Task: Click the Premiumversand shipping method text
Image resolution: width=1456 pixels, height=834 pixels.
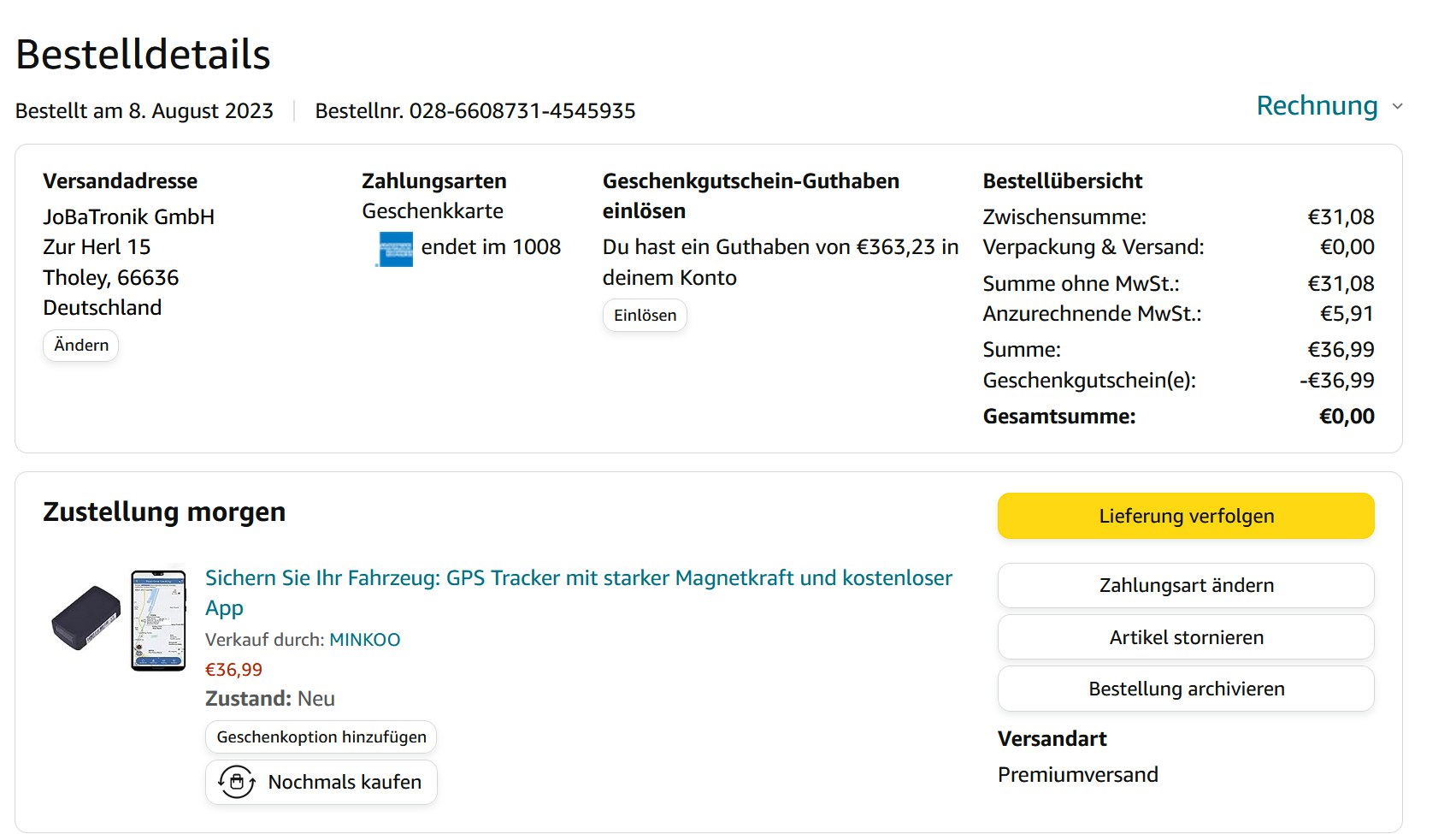Action: 1077,775
